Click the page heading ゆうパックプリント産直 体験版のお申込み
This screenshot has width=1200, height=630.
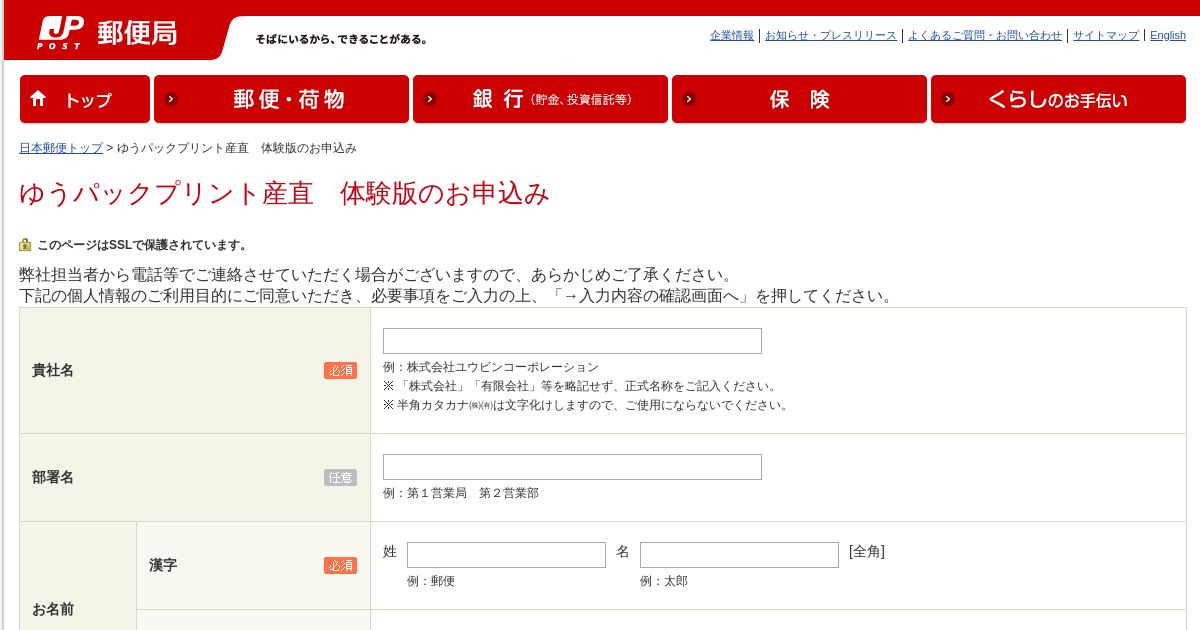[x=285, y=193]
